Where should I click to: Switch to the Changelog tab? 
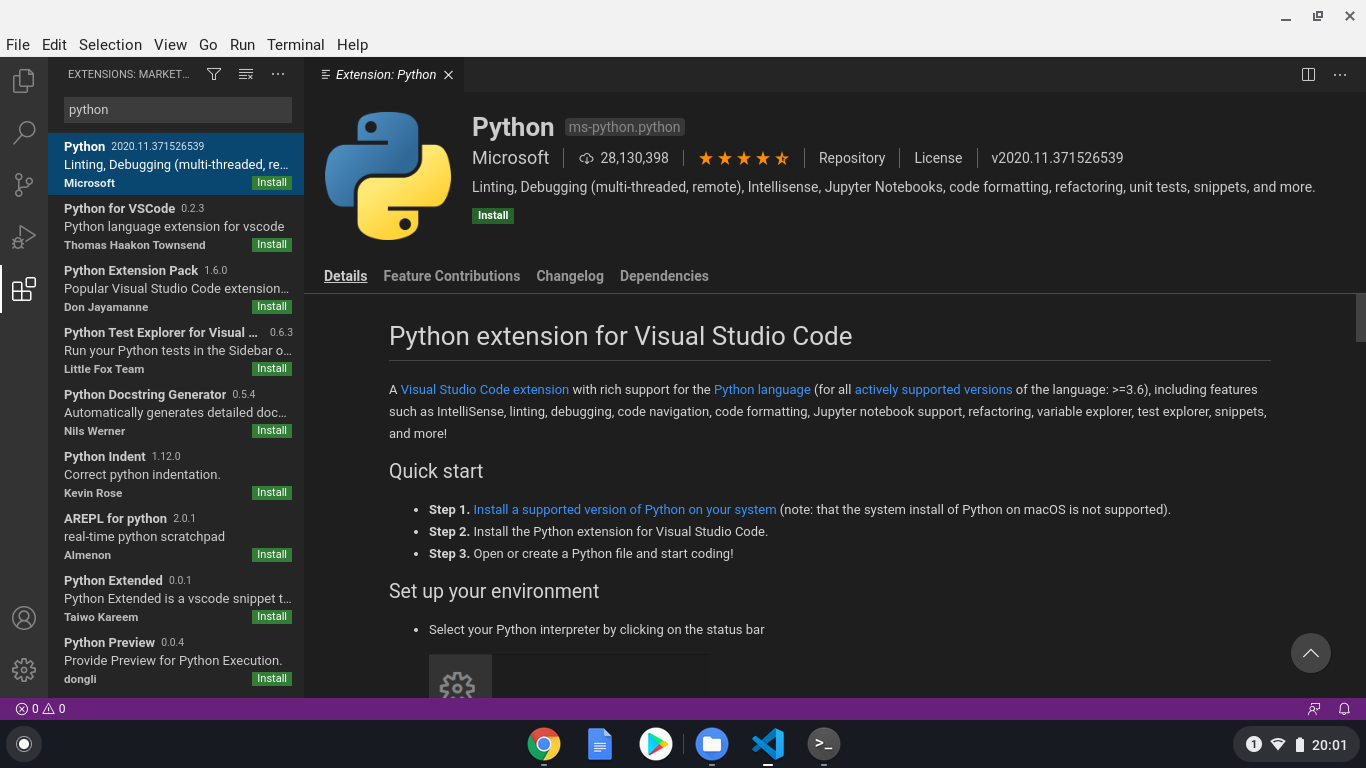[569, 276]
